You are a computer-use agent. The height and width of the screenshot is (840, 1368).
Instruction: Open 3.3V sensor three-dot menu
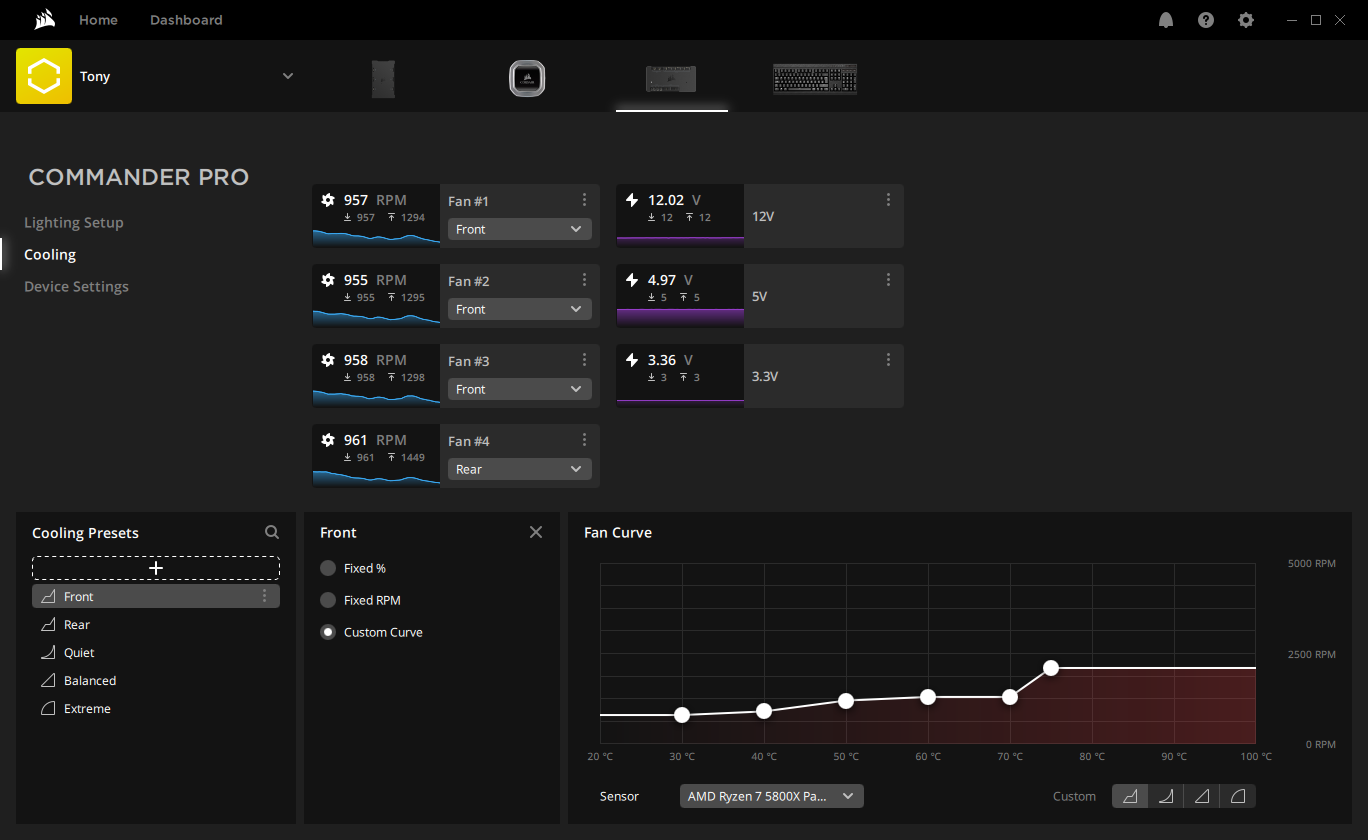tap(889, 360)
